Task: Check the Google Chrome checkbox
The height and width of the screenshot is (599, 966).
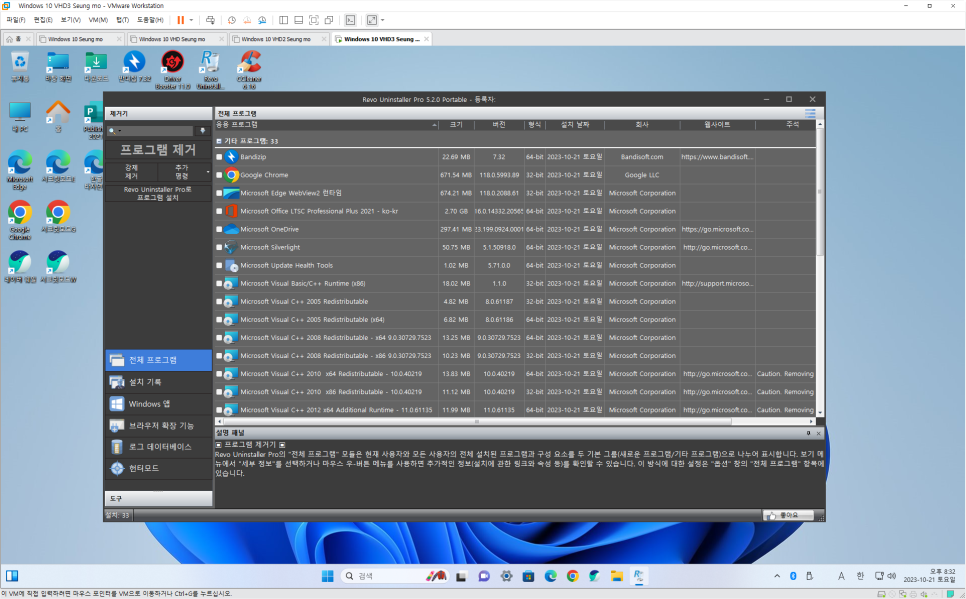Action: click(x=219, y=175)
